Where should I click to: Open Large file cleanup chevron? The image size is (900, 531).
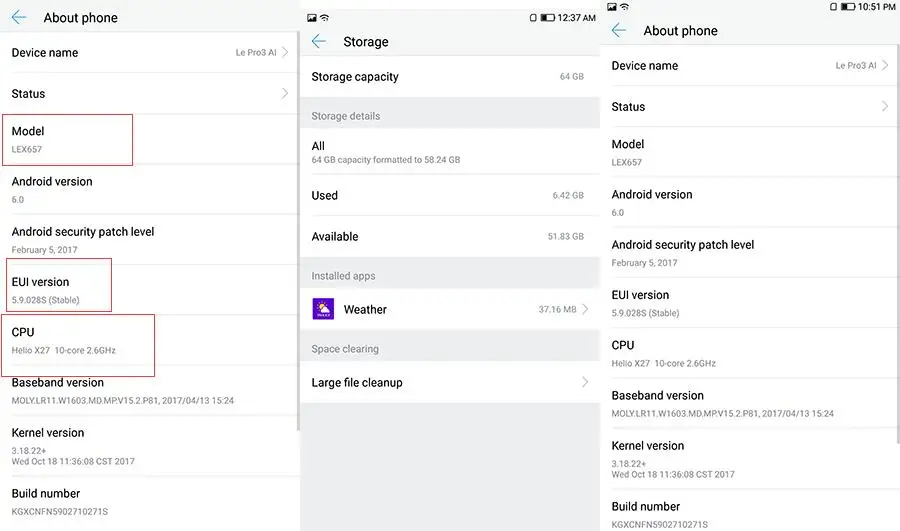[585, 382]
